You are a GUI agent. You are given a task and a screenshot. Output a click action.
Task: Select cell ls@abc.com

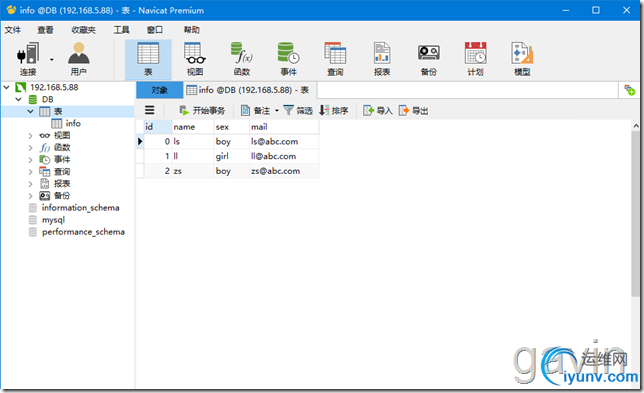coord(284,142)
